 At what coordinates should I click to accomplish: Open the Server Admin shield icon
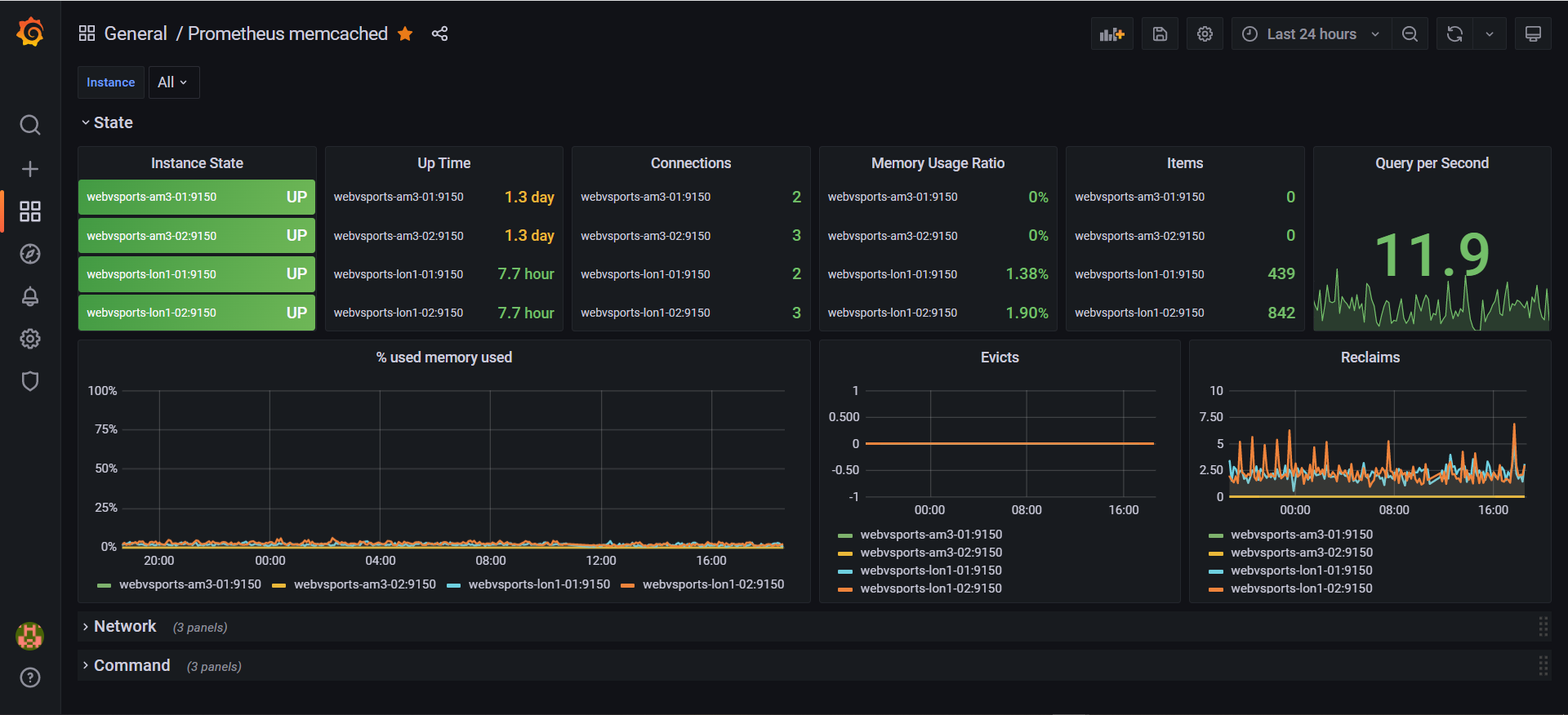coord(30,381)
